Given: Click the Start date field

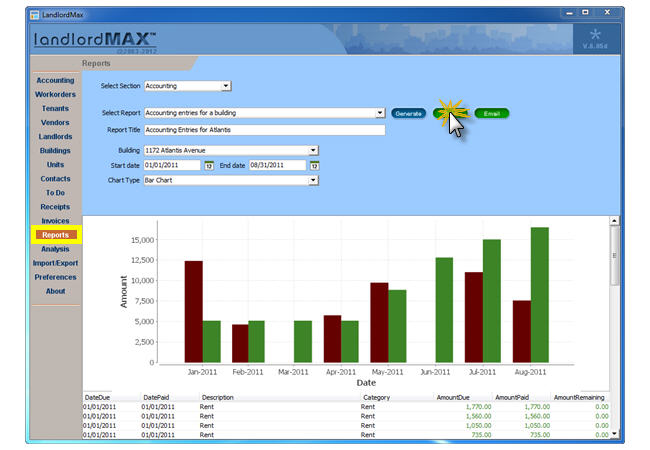Looking at the screenshot, I should pos(172,165).
